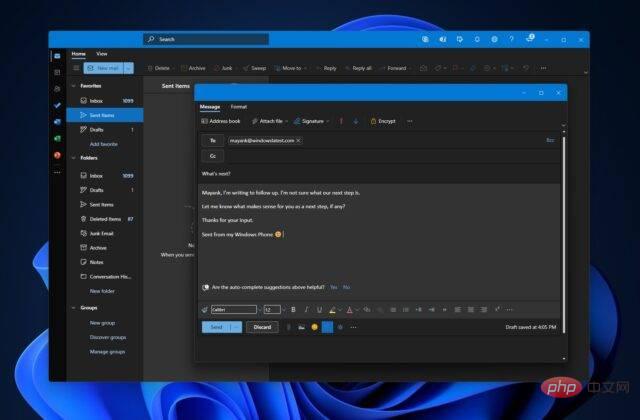Click Archive in the main toolbar
The height and width of the screenshot is (420, 640).
[192, 68]
